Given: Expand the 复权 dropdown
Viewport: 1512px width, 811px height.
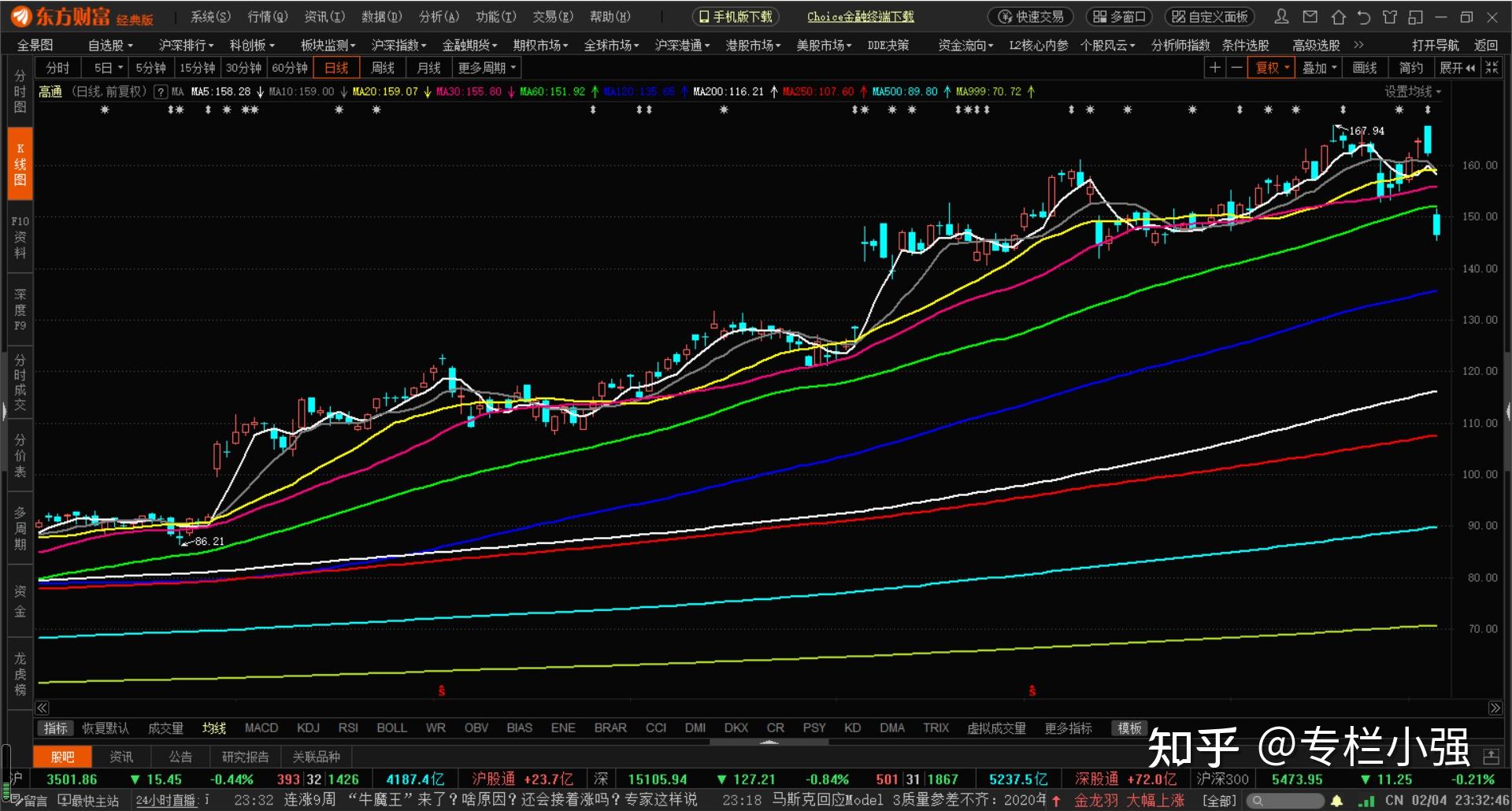Looking at the screenshot, I should [x=1271, y=68].
